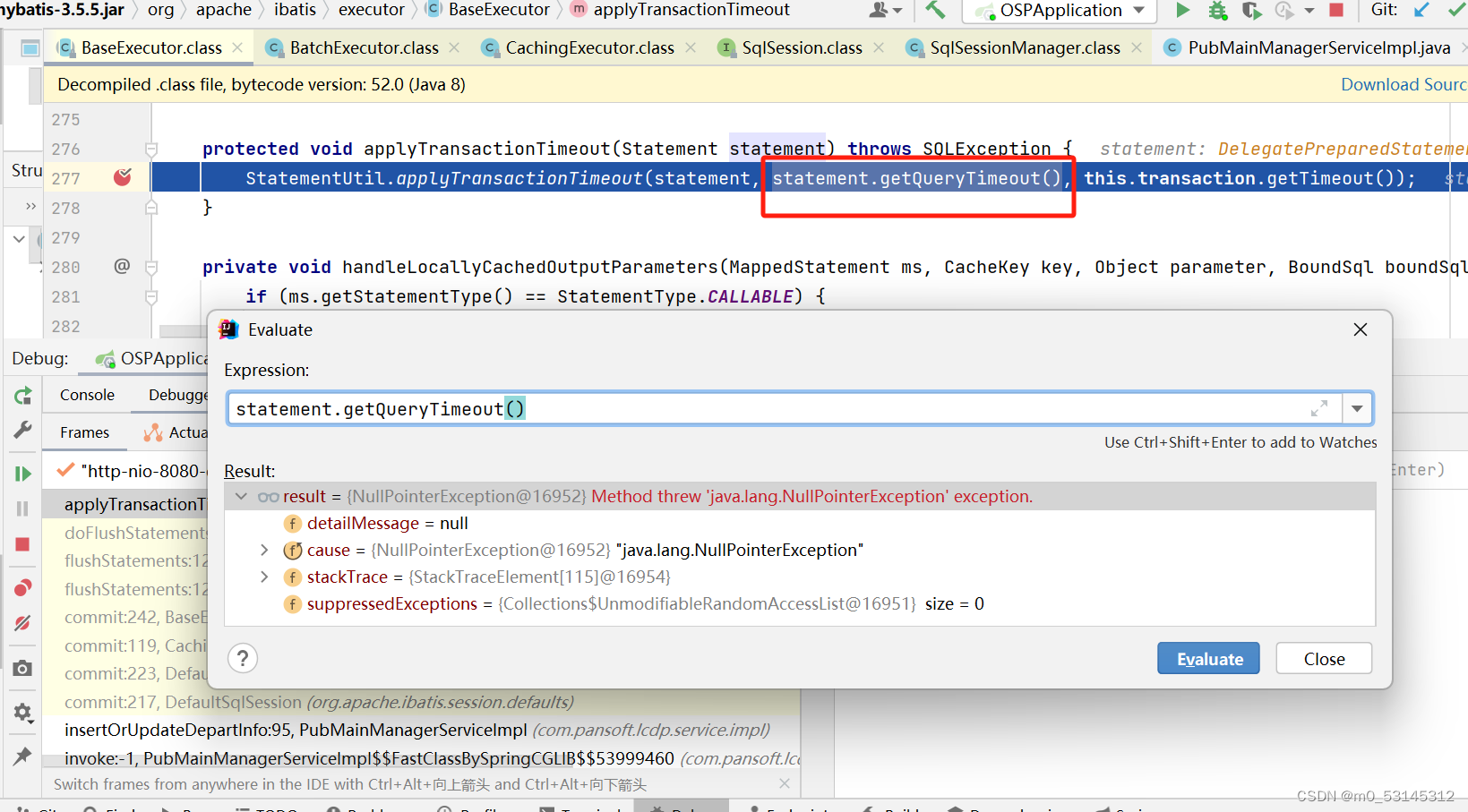Open expression history in Evaluate dialog
The height and width of the screenshot is (812, 1468).
click(x=1357, y=408)
